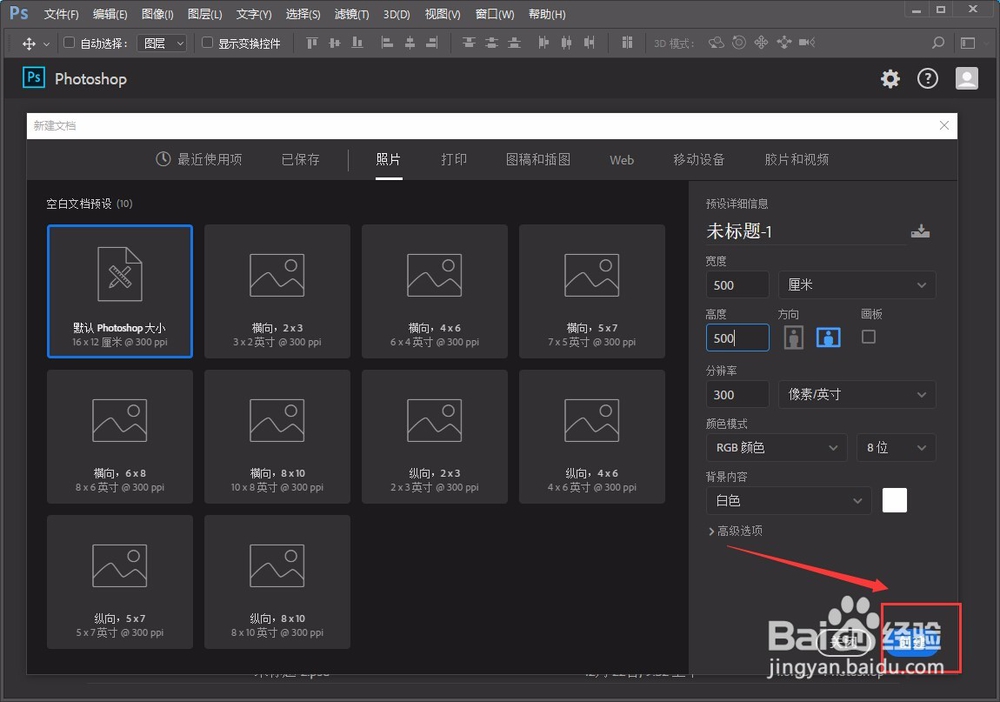Click distribute left edges icon
The image size is (1000, 702).
[543, 43]
